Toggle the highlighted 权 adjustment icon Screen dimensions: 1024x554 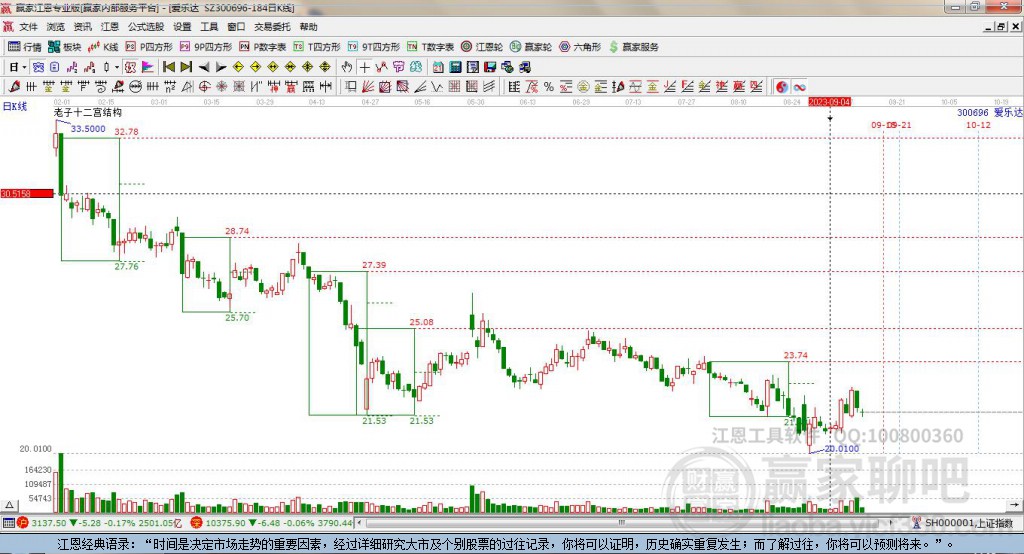tap(130, 67)
